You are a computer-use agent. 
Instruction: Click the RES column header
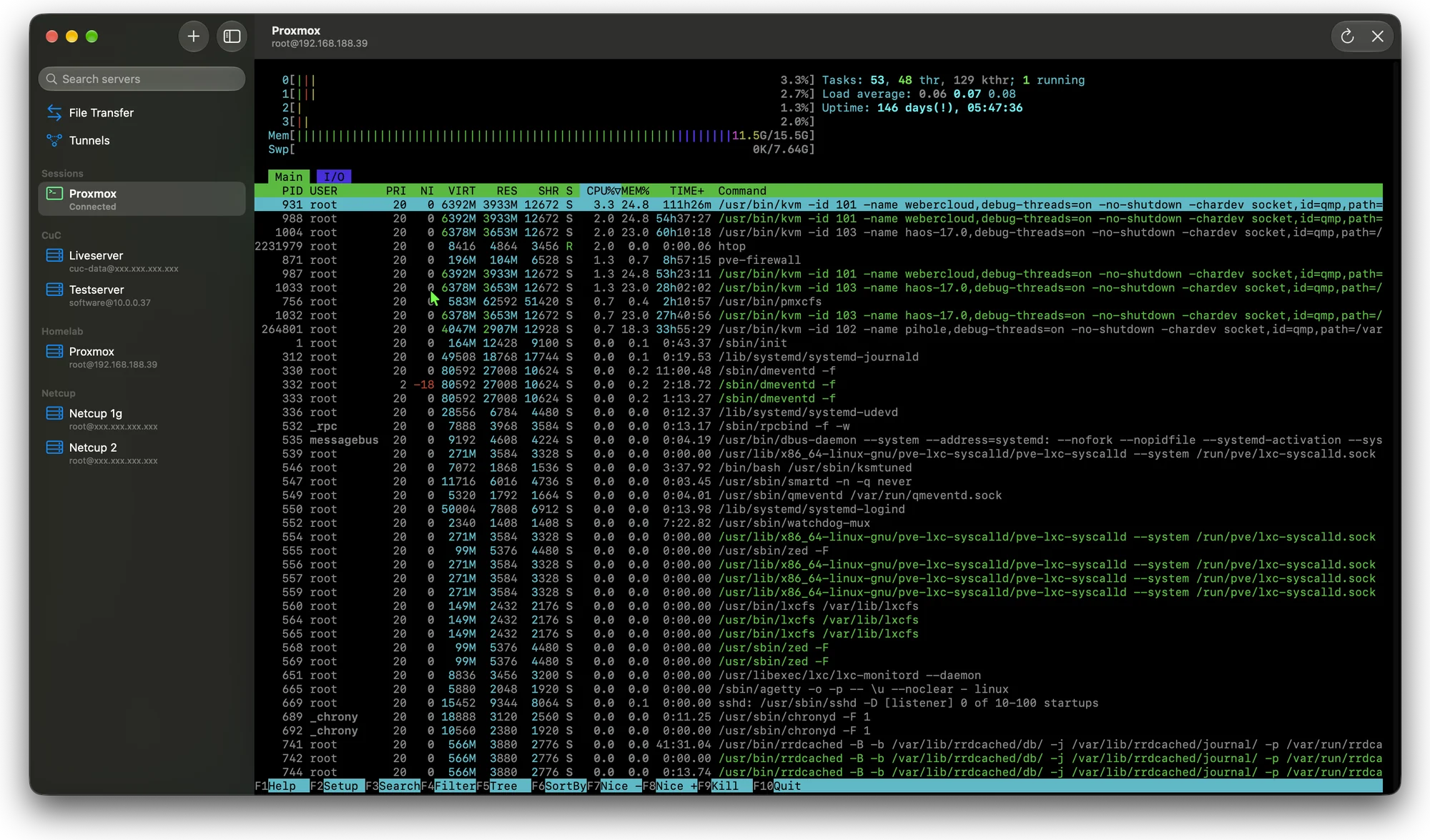pos(507,191)
